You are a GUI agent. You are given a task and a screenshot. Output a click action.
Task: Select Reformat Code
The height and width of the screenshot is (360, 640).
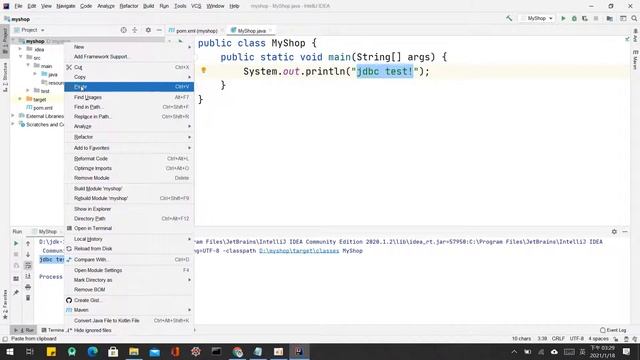pyautogui.click(x=129, y=158)
